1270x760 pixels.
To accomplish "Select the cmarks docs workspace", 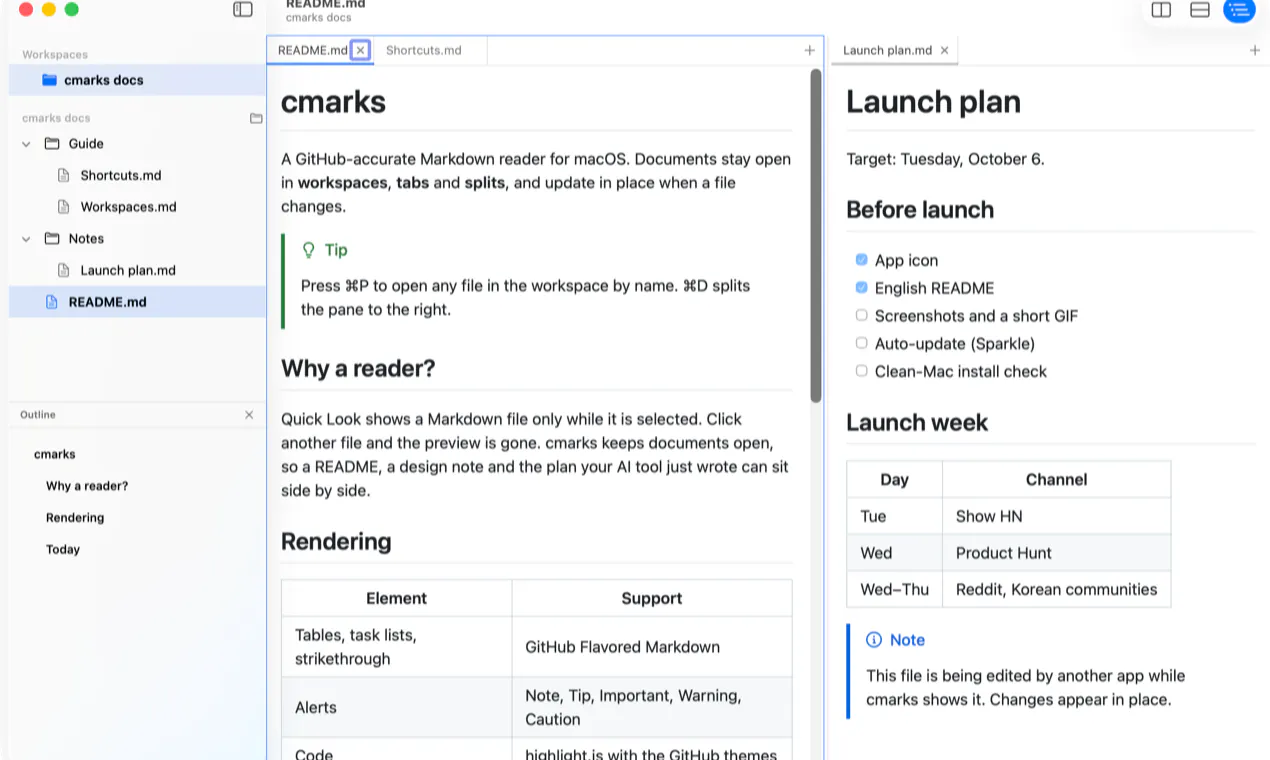I will pos(138,80).
